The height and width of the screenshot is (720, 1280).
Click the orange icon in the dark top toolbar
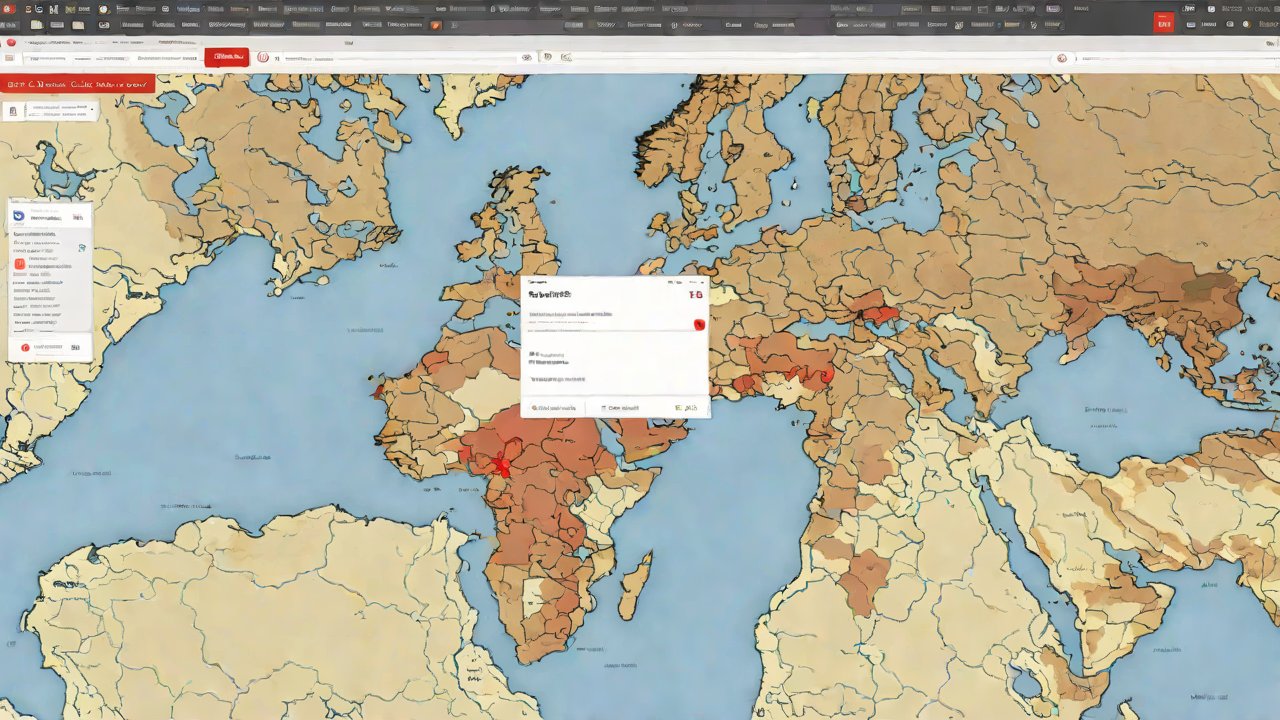(435, 25)
